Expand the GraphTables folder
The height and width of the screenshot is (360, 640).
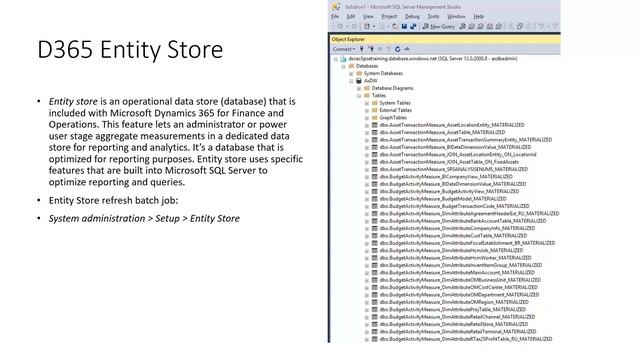tap(367, 118)
